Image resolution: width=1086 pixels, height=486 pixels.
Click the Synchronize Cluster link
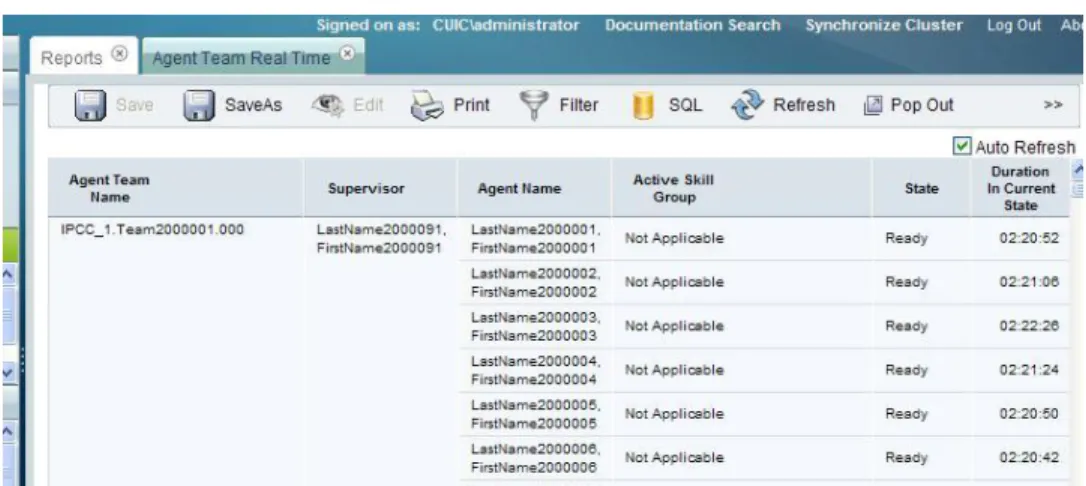884,26
